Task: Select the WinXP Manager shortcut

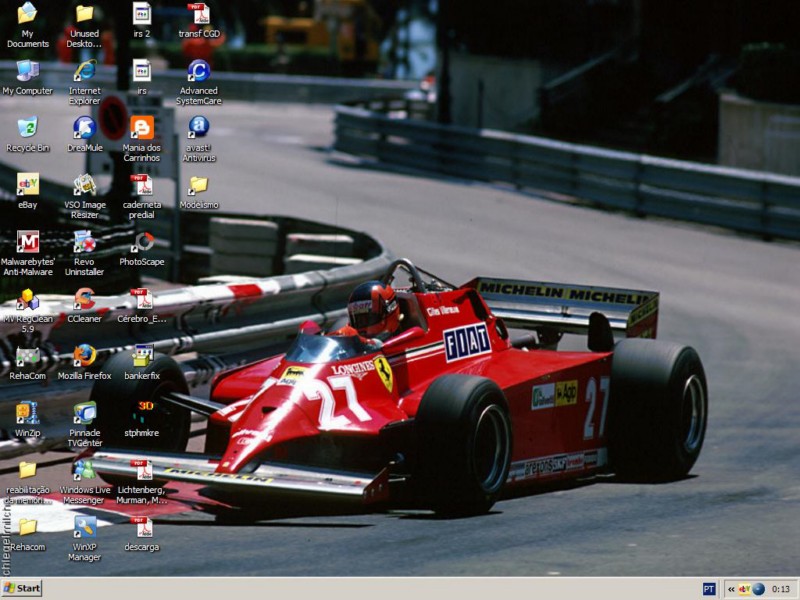Action: click(x=85, y=528)
